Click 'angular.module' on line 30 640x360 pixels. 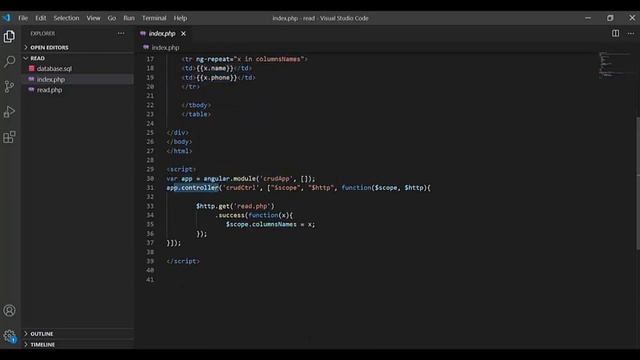tap(230, 178)
